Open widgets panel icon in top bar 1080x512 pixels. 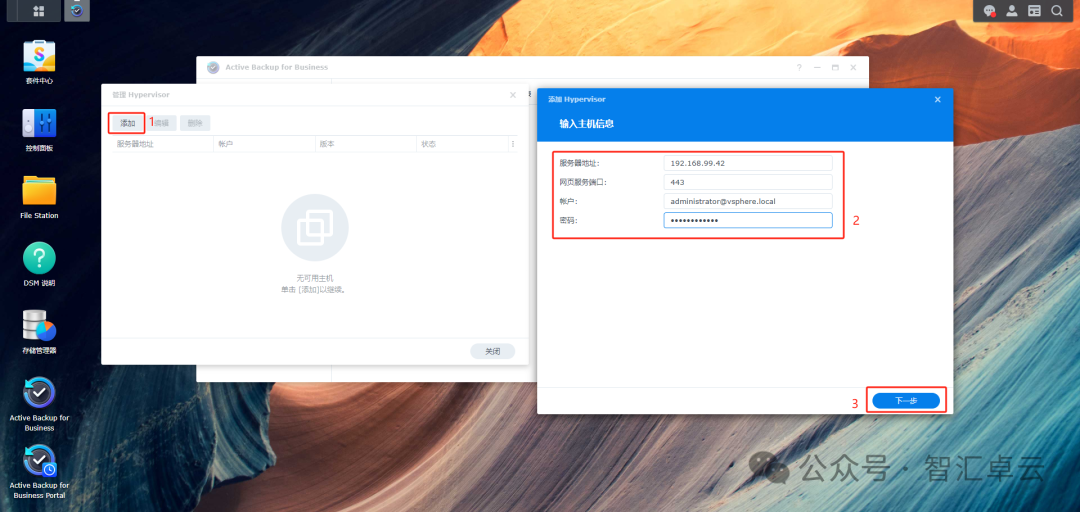point(1034,10)
